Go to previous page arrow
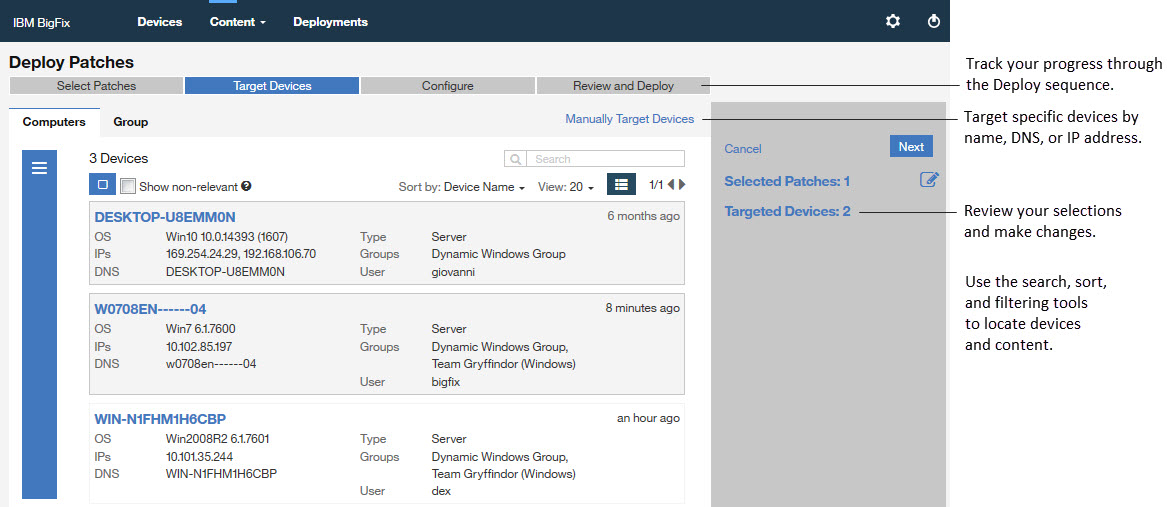This screenshot has width=1167, height=507. [x=671, y=185]
